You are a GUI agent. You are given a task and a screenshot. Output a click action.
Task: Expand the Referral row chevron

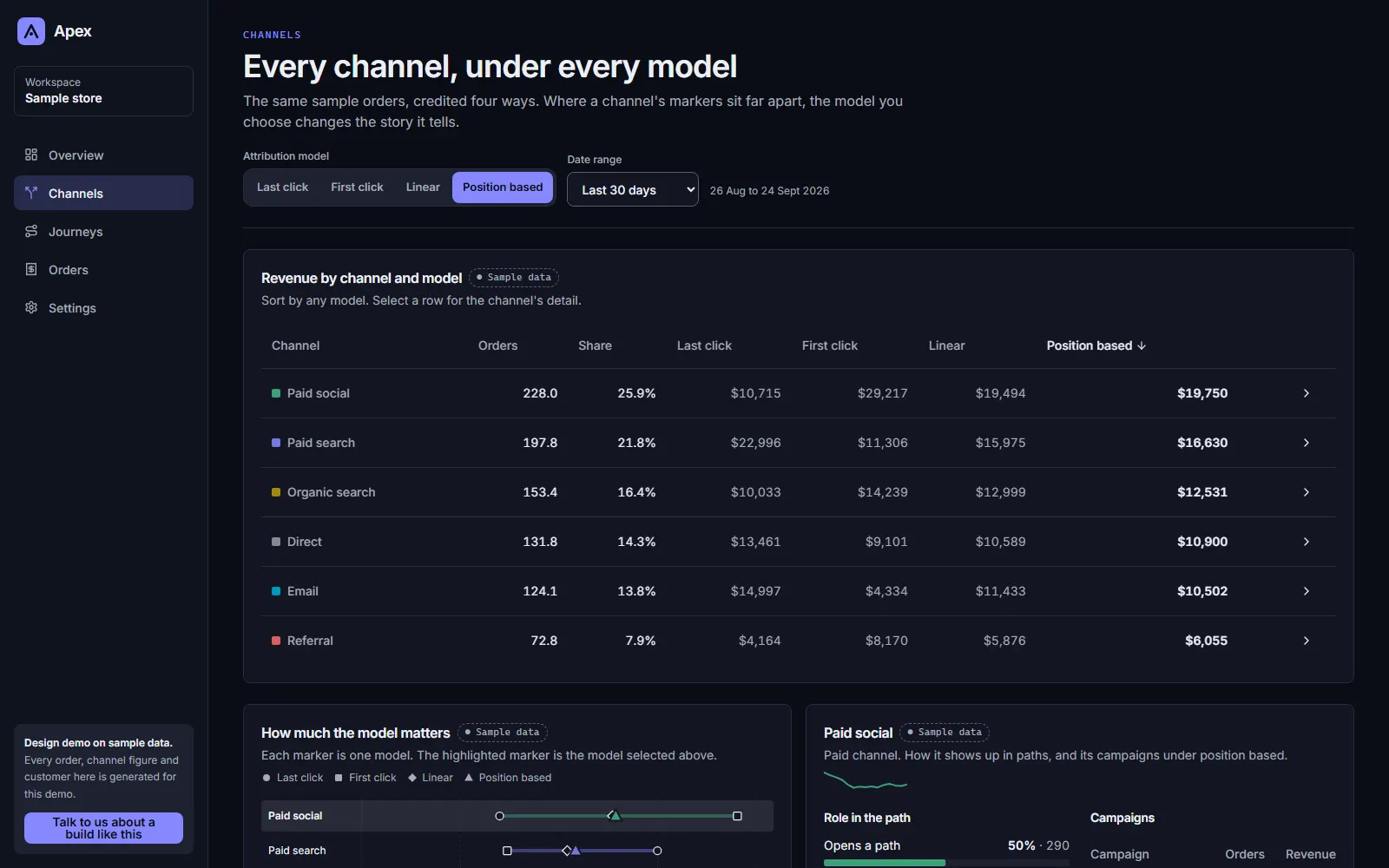point(1306,641)
